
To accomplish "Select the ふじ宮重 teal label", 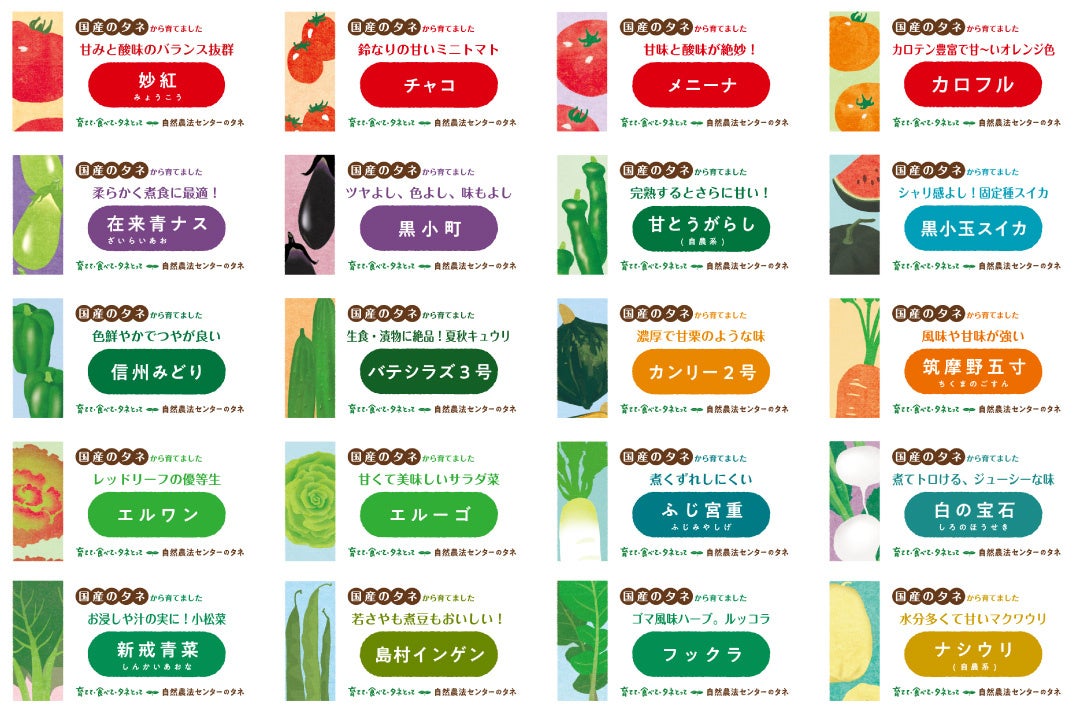I will coord(701,514).
